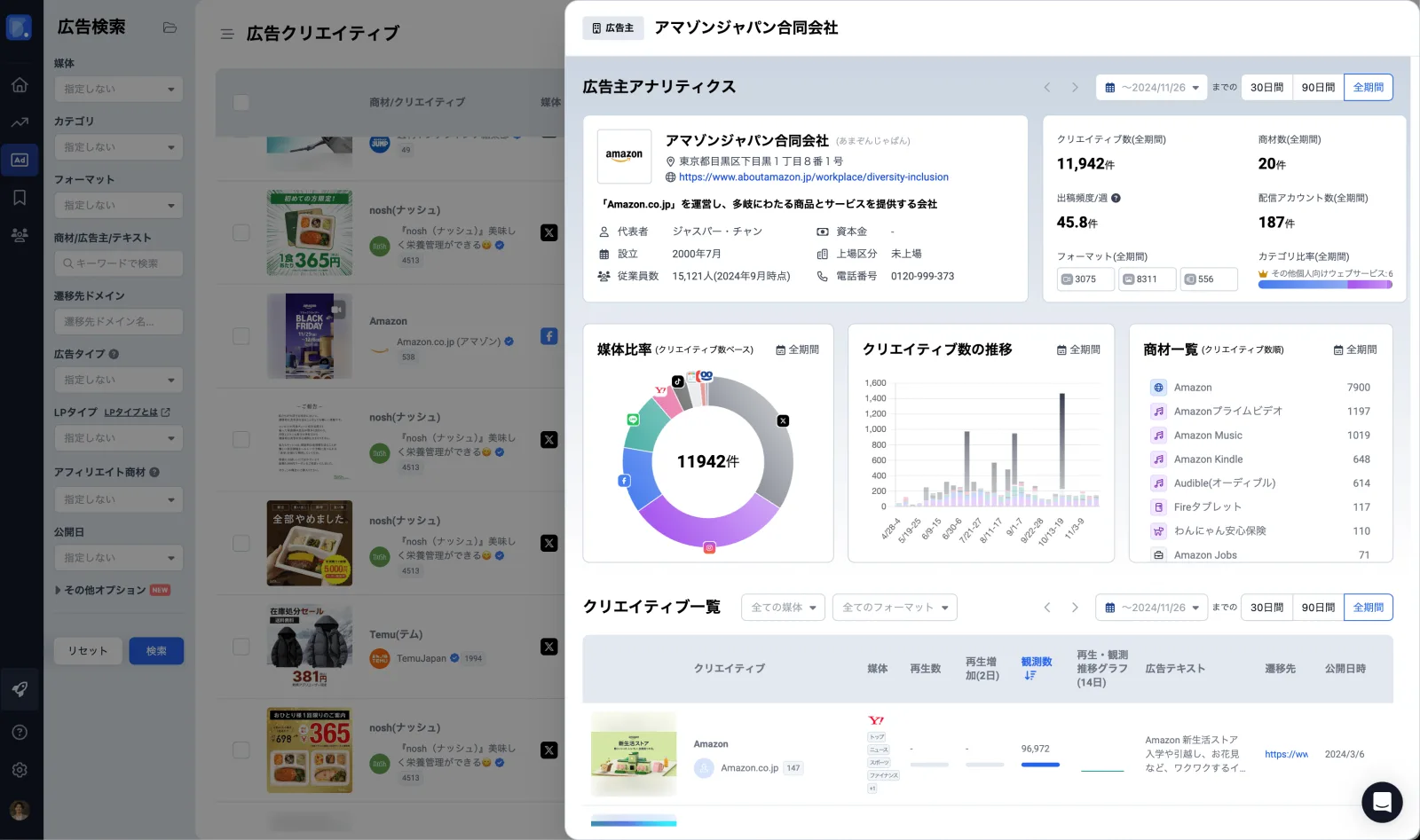Open the bookmark sidebar icon
Image resolution: width=1420 pixels, height=840 pixels.
[x=20, y=198]
